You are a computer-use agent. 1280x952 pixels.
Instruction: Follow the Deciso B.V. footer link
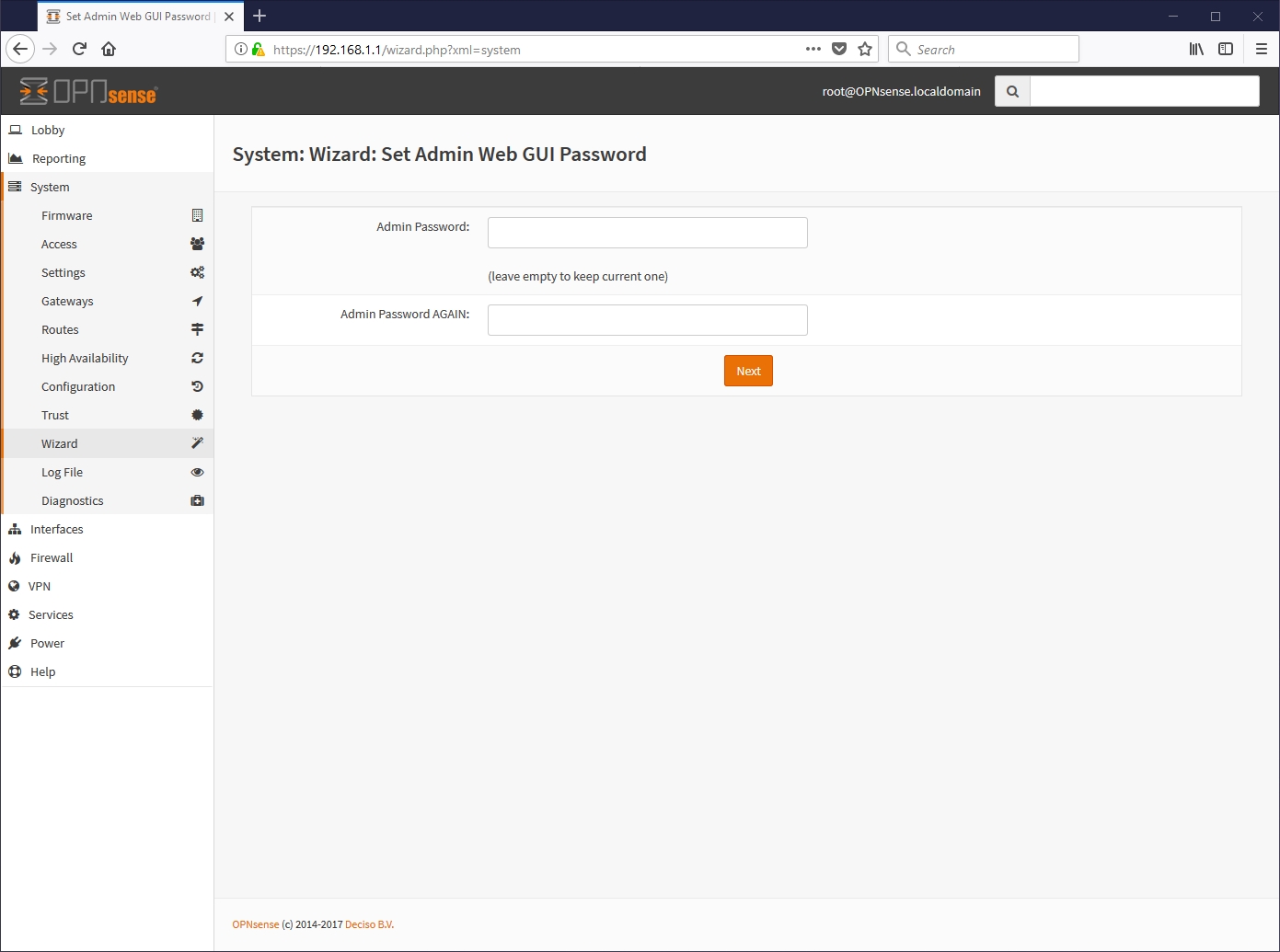[x=369, y=925]
